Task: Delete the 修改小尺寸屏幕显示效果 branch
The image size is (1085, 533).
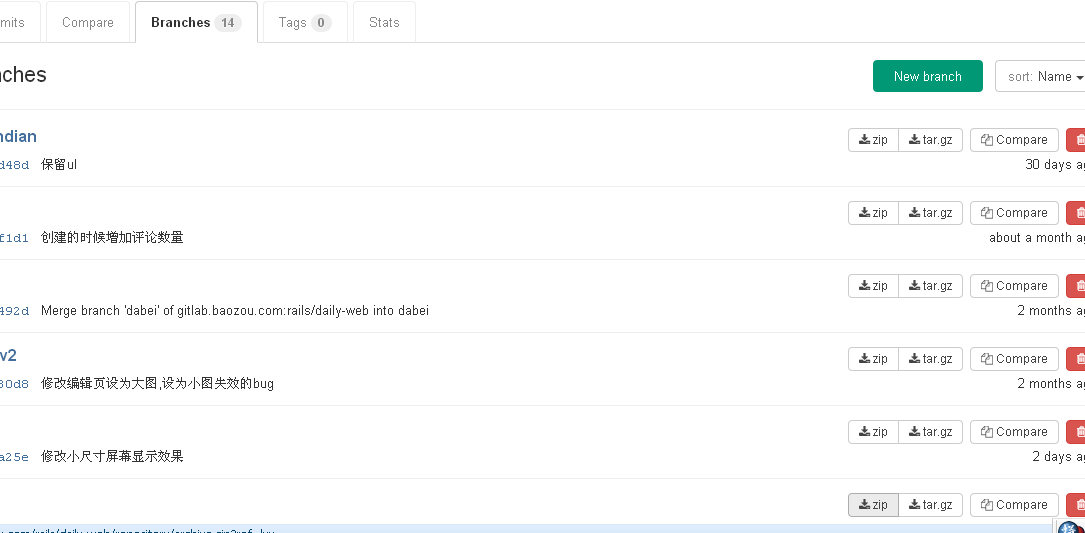Action: 1076,432
